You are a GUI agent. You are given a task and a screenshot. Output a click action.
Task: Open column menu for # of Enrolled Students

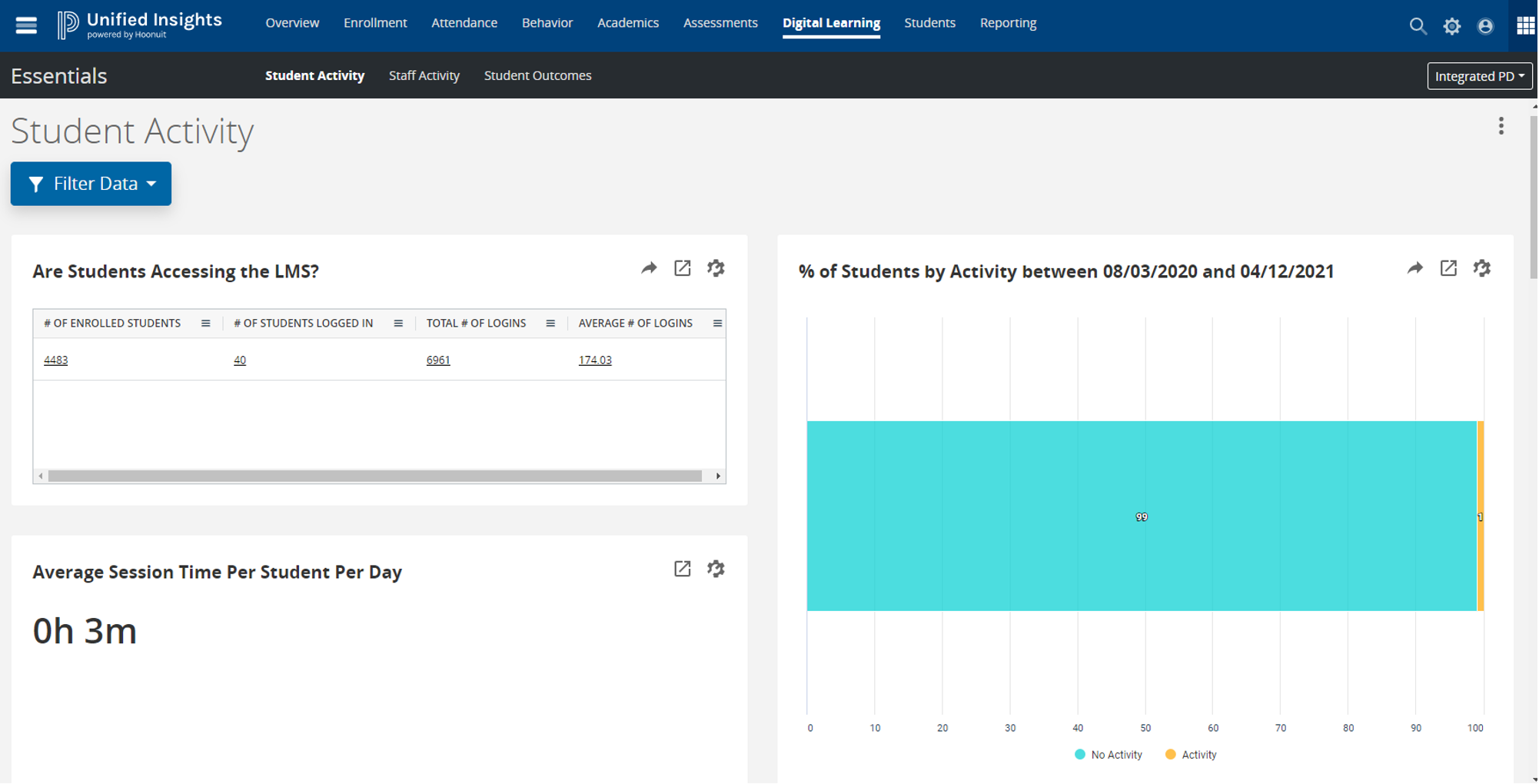(205, 324)
